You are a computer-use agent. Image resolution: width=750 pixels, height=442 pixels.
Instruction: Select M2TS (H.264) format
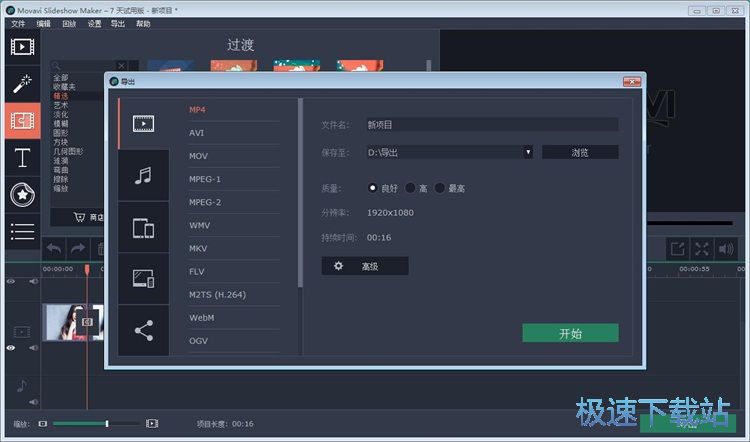tap(217, 295)
